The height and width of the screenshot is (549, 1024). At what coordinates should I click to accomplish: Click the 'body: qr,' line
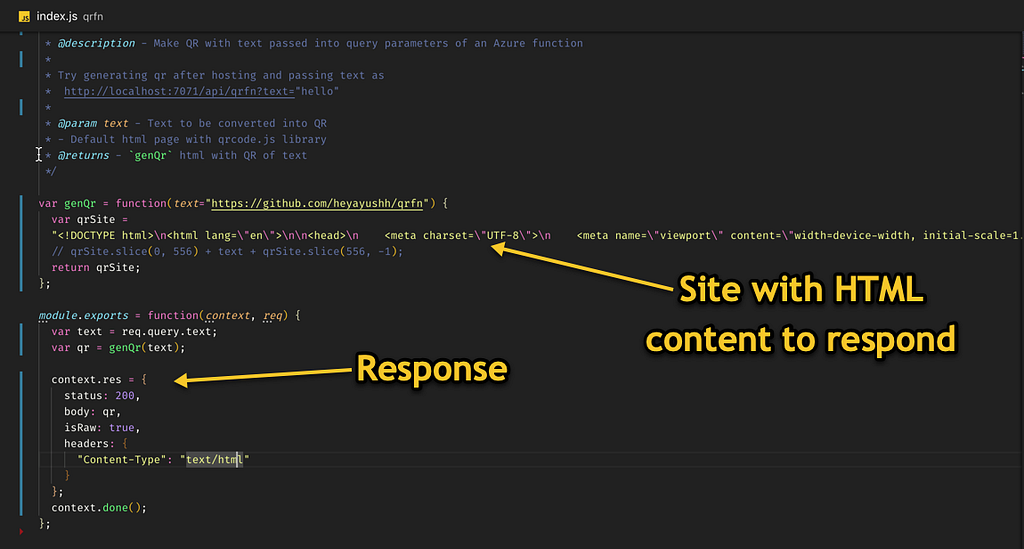click(x=93, y=412)
